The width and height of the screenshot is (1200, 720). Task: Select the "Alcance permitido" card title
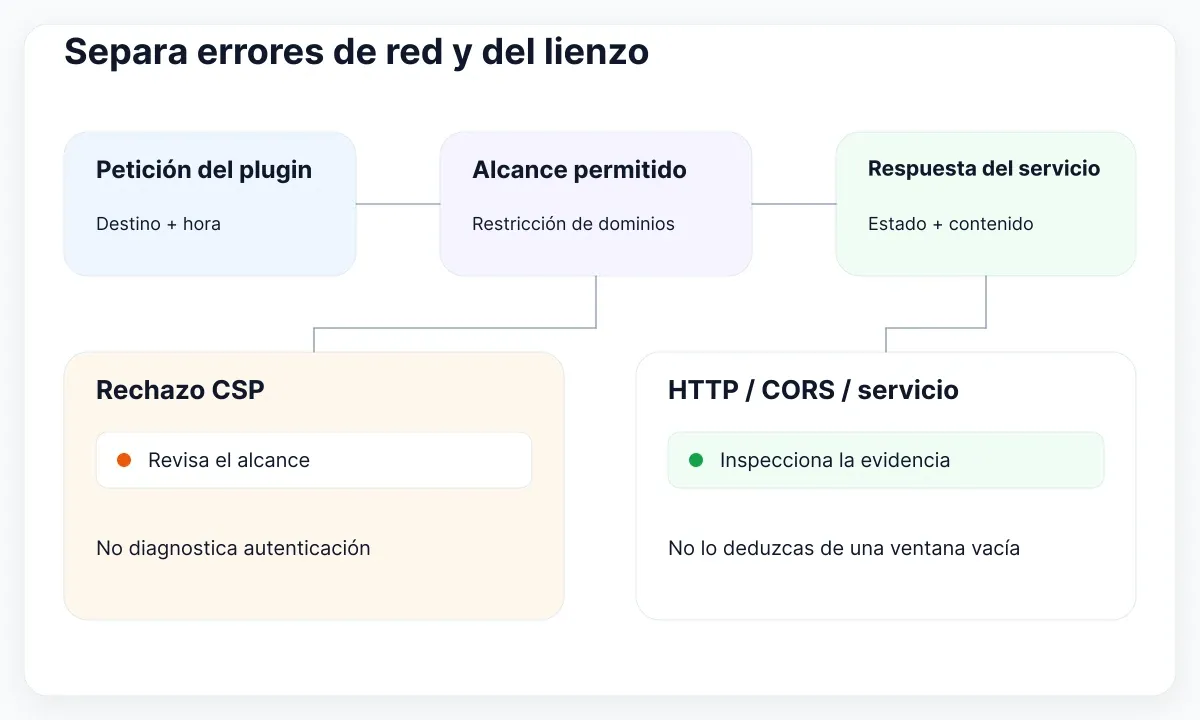pos(579,170)
